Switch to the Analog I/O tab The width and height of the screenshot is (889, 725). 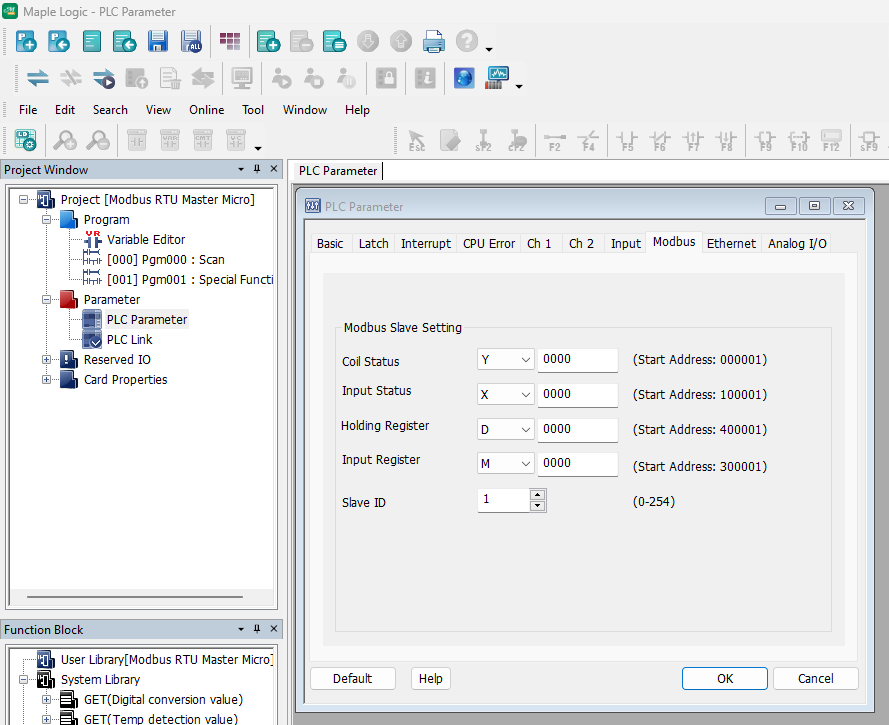(x=797, y=243)
